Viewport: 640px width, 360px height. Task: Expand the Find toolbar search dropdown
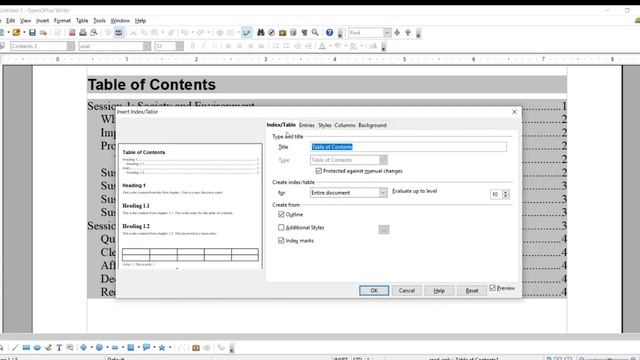(387, 33)
